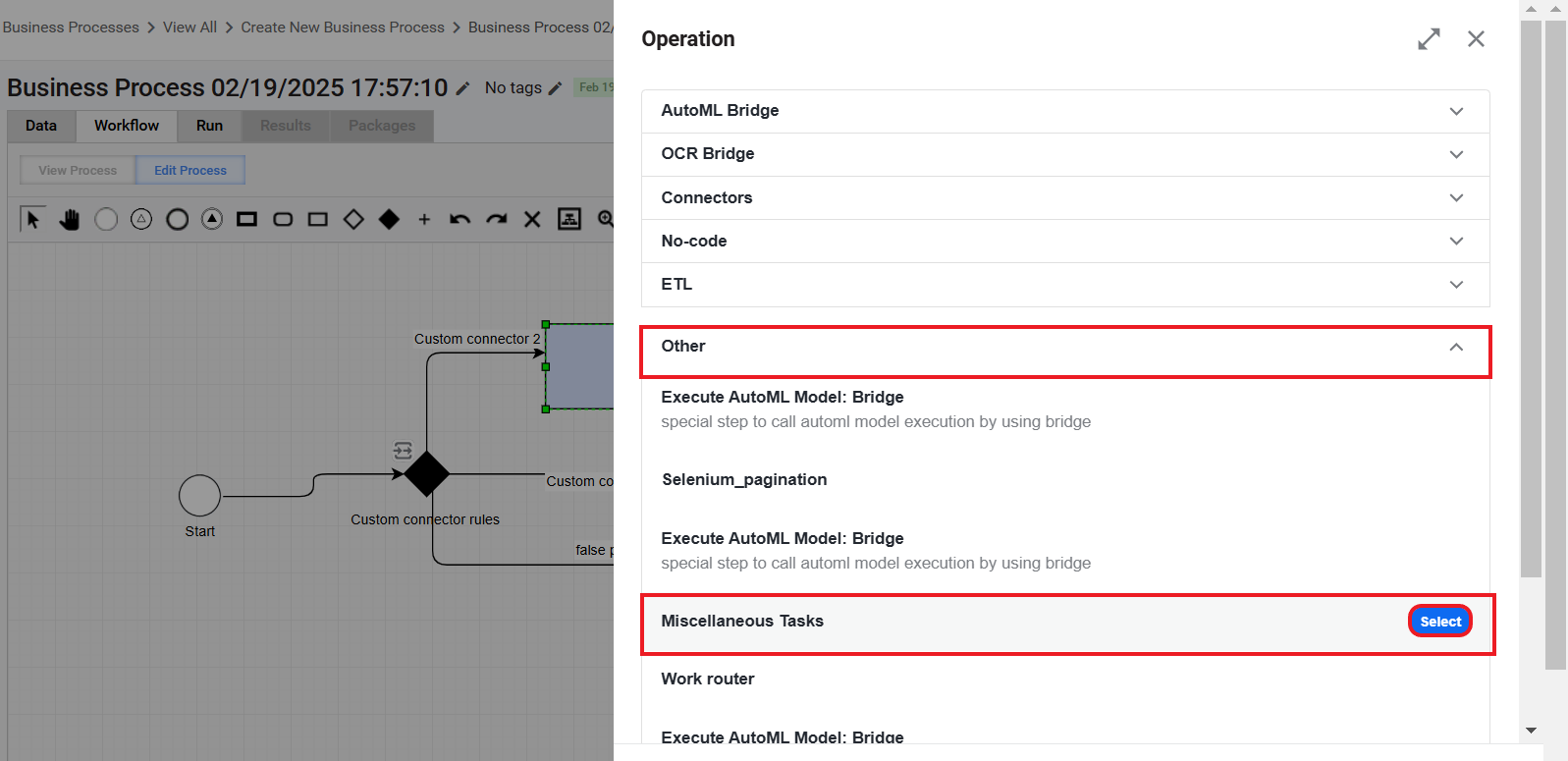Click the redo arrow in toolbar
Image resolution: width=1568 pixels, height=761 pixels.
pyautogui.click(x=497, y=219)
